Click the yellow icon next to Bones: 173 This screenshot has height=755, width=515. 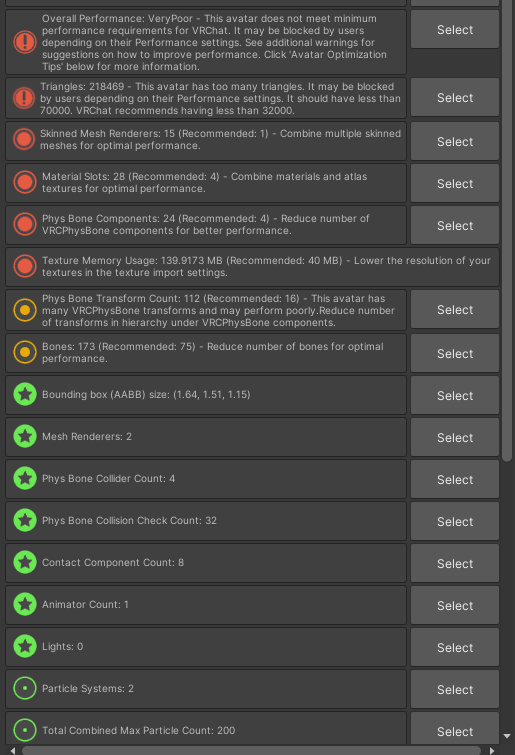point(25,352)
